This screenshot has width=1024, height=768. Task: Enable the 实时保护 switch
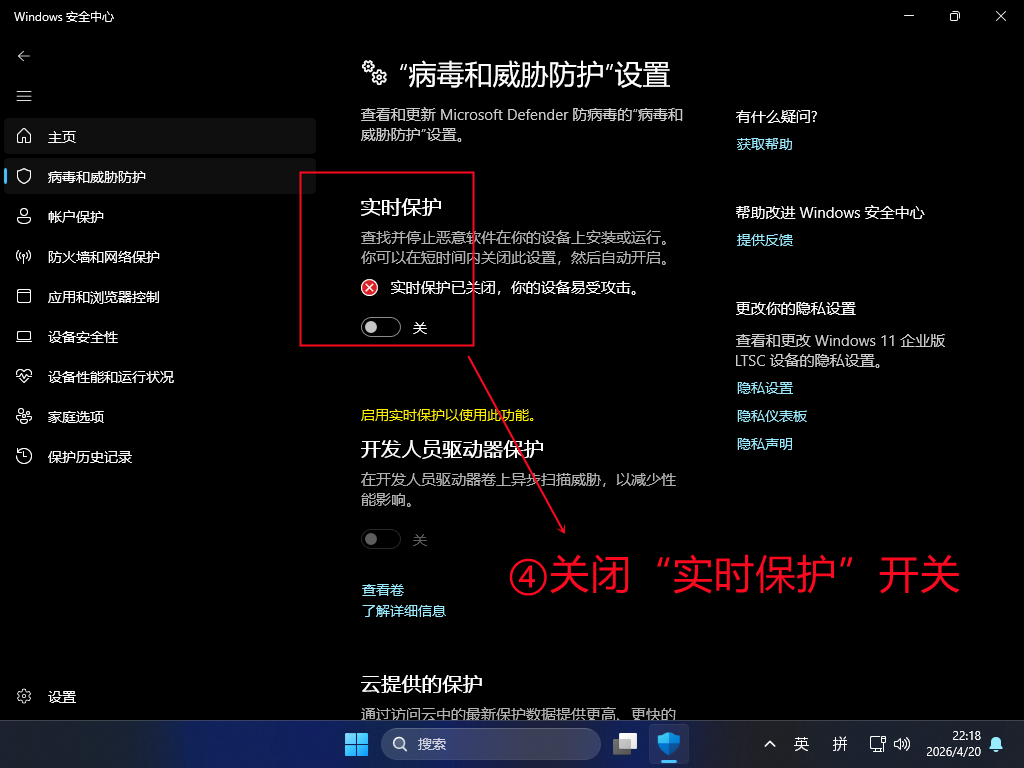[380, 327]
